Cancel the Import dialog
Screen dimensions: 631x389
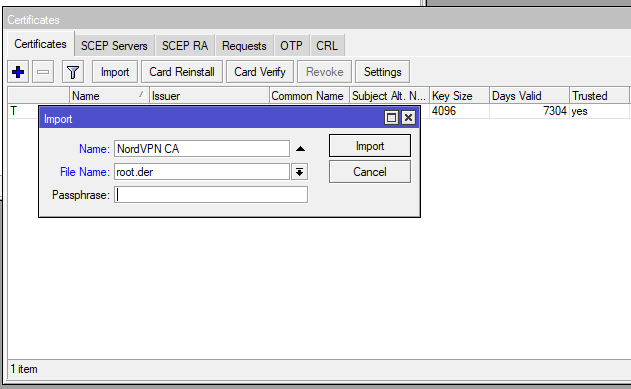pyautogui.click(x=370, y=172)
